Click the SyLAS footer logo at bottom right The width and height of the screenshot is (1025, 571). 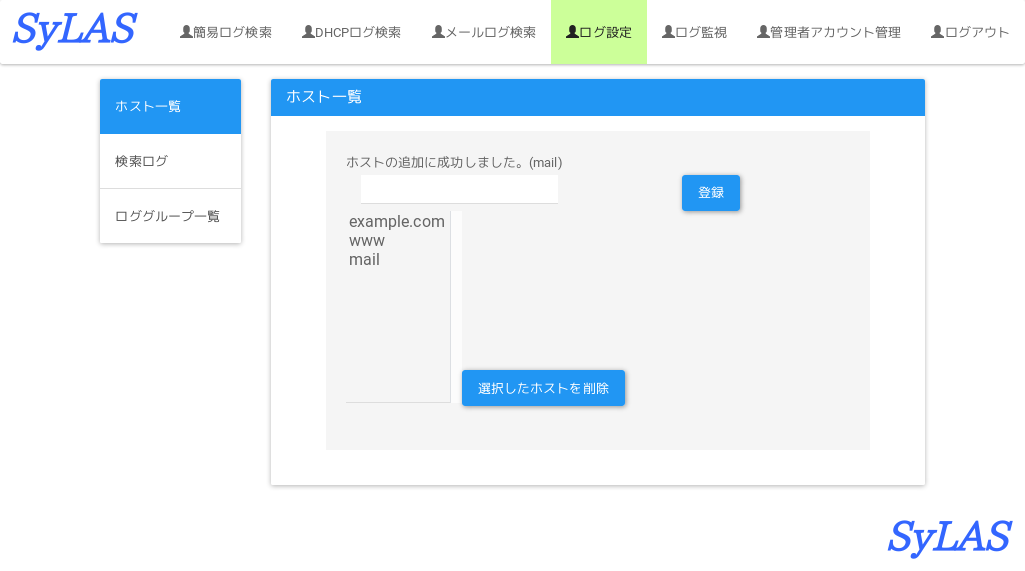[949, 538]
